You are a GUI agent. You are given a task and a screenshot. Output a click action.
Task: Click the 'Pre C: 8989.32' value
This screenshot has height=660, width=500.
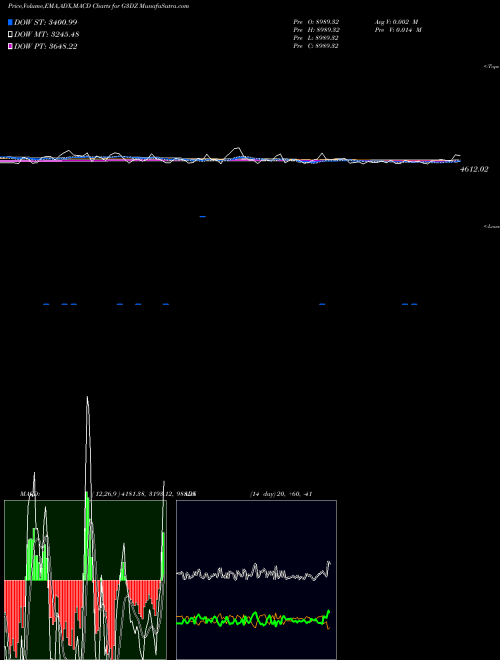tap(316, 46)
